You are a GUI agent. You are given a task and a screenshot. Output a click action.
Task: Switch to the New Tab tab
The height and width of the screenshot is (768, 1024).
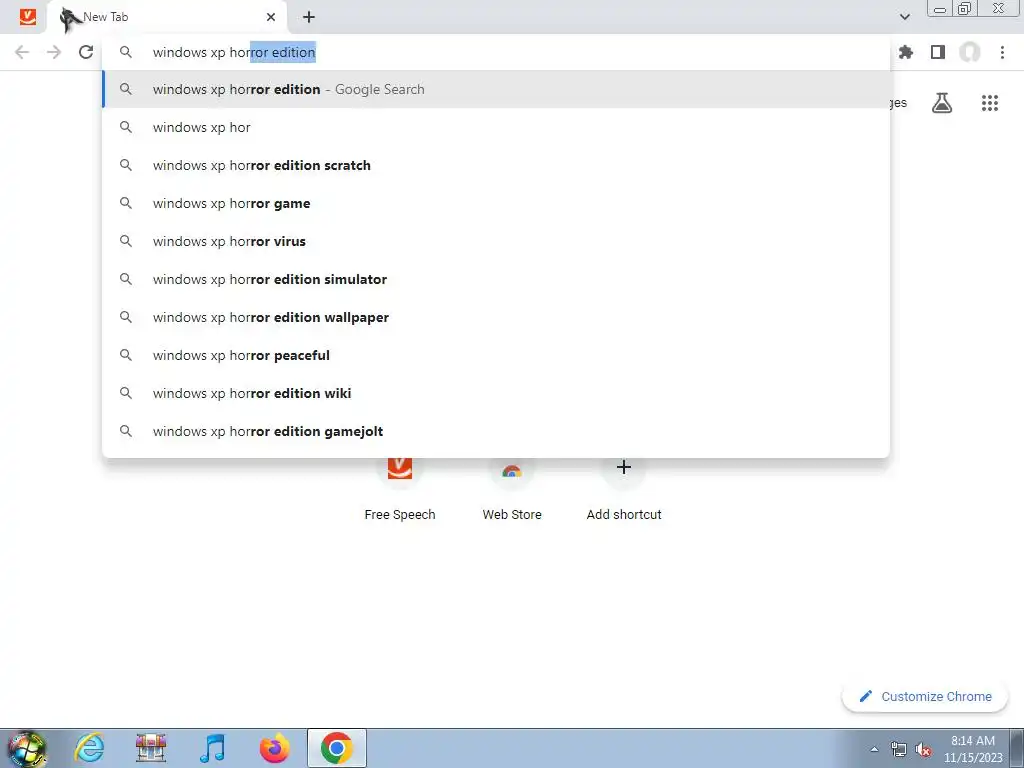(168, 17)
